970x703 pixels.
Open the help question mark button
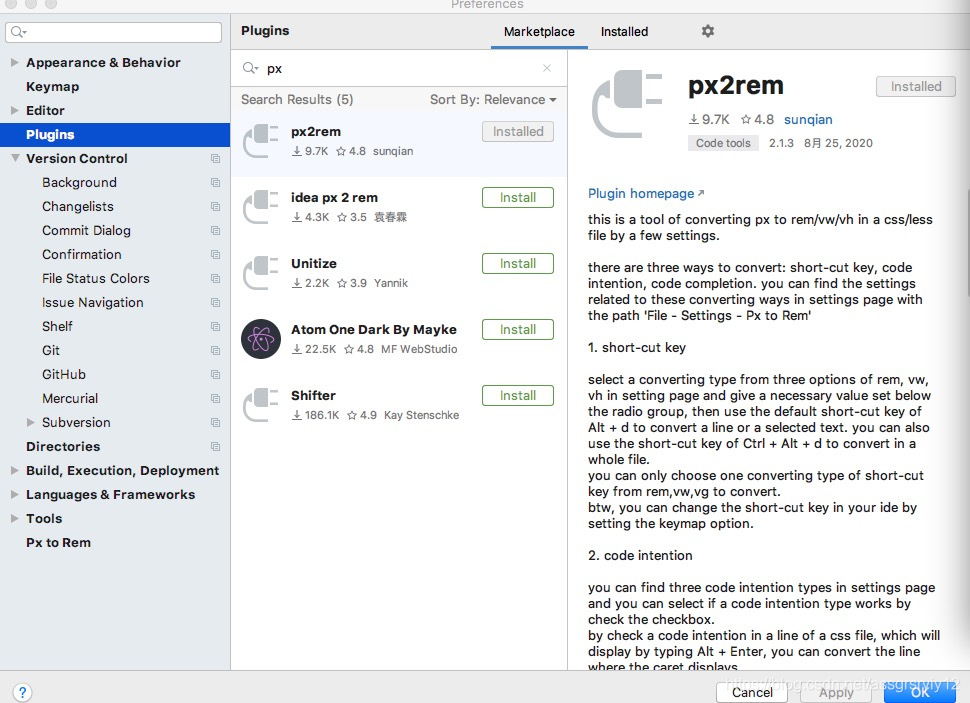point(22,692)
